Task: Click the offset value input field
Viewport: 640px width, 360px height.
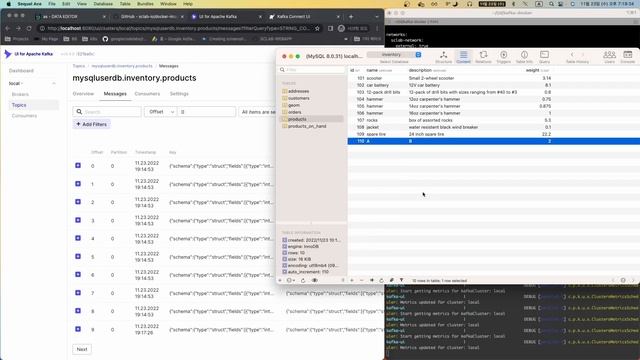Action: point(207,112)
